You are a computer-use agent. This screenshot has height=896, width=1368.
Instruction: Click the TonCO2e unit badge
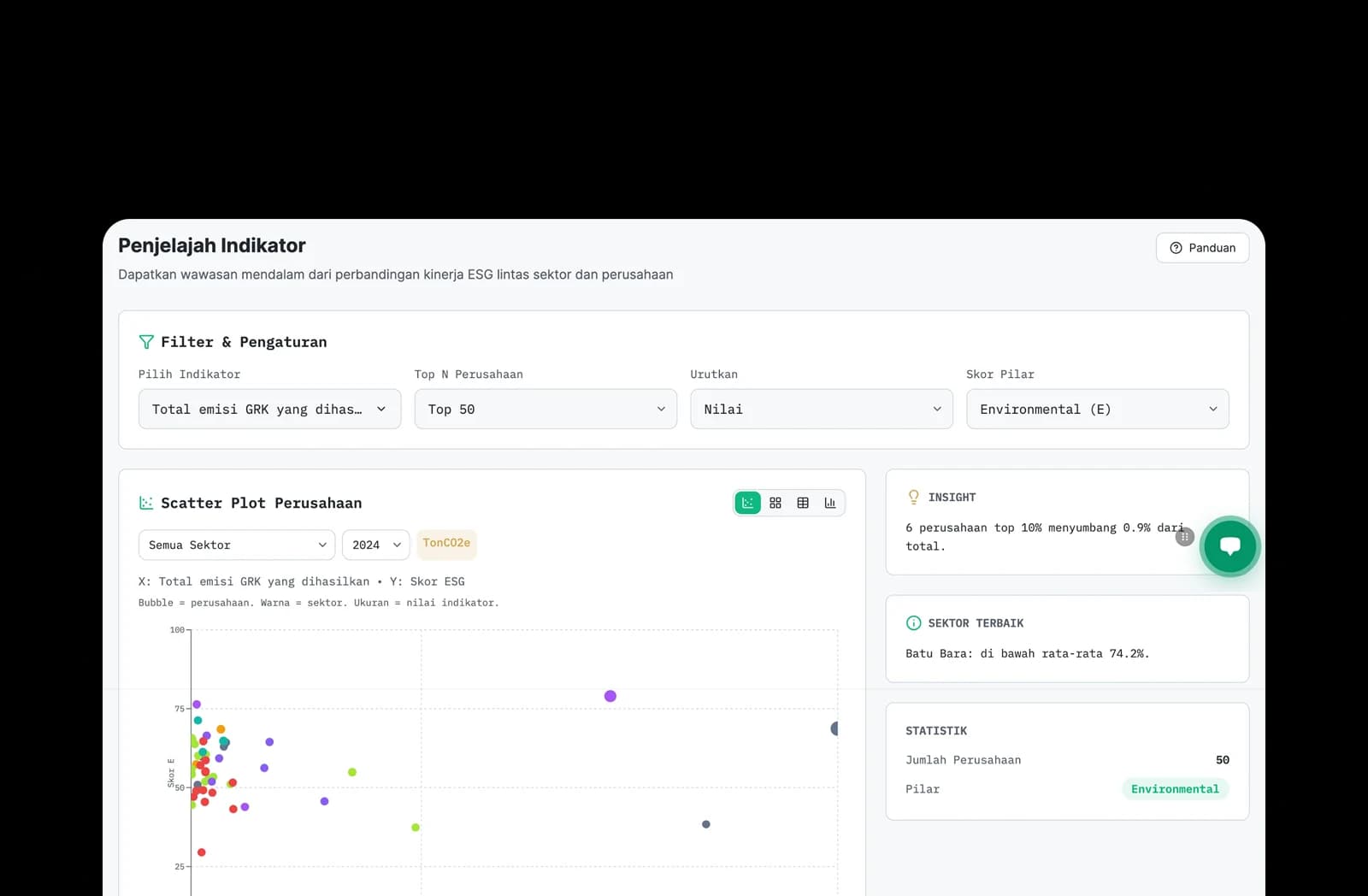pos(446,543)
